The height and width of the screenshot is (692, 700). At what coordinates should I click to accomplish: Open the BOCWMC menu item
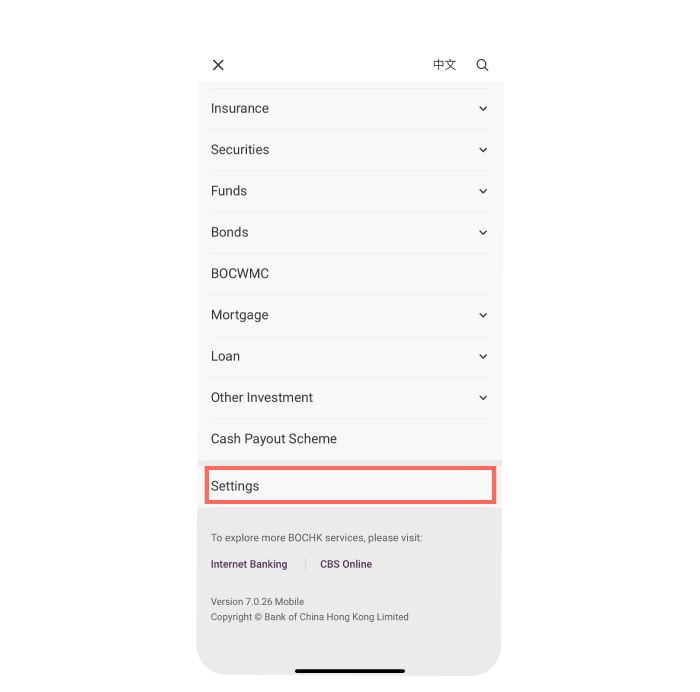tap(350, 274)
